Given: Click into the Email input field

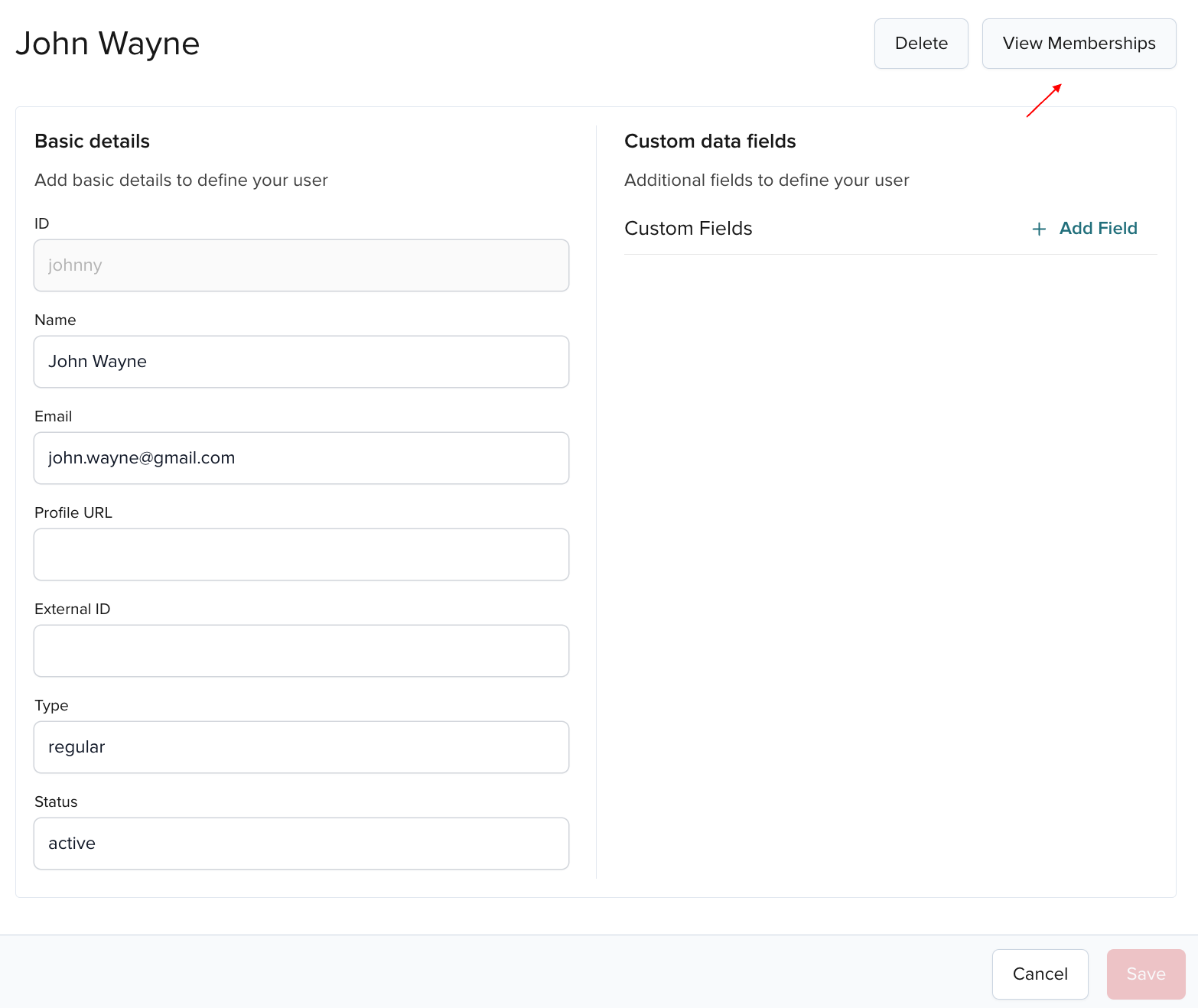Looking at the screenshot, I should (x=301, y=458).
